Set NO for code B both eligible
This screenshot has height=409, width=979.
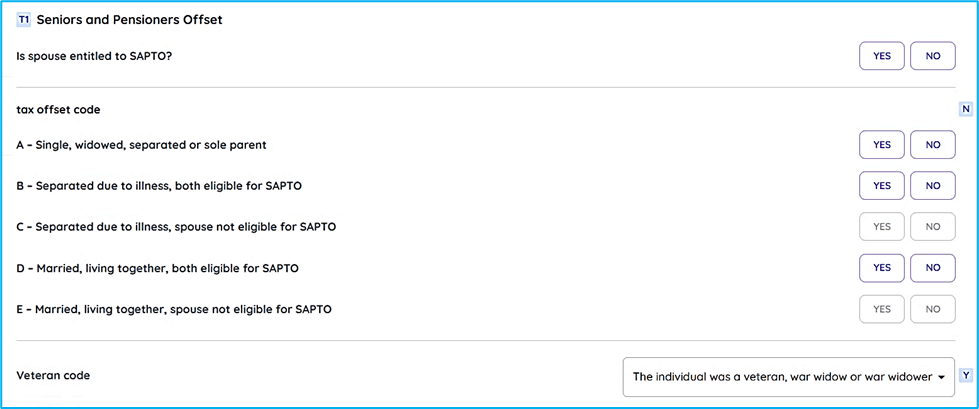point(933,185)
